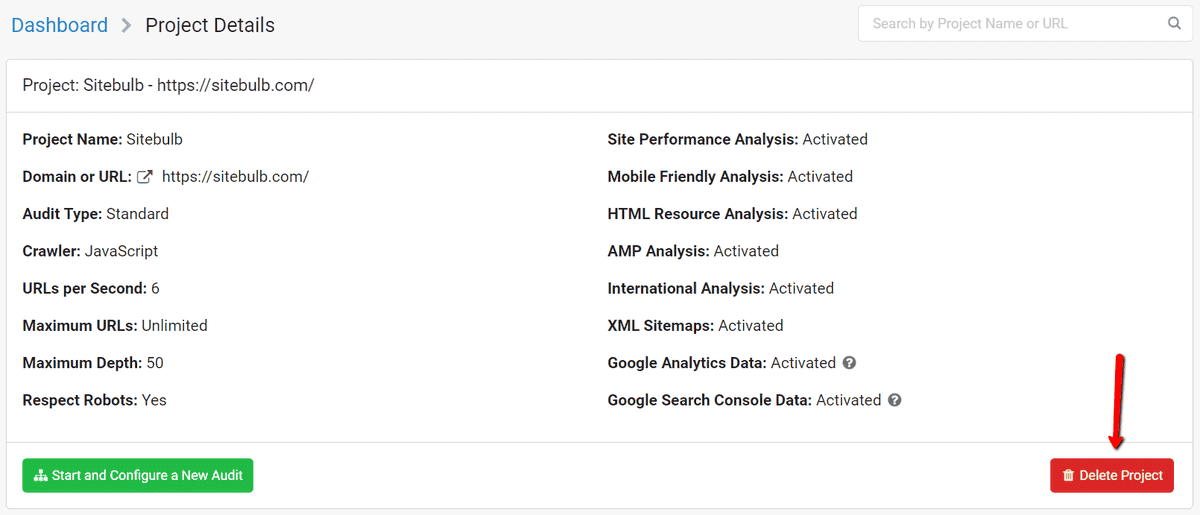Click the red Delete Project button

pyautogui.click(x=1112, y=475)
